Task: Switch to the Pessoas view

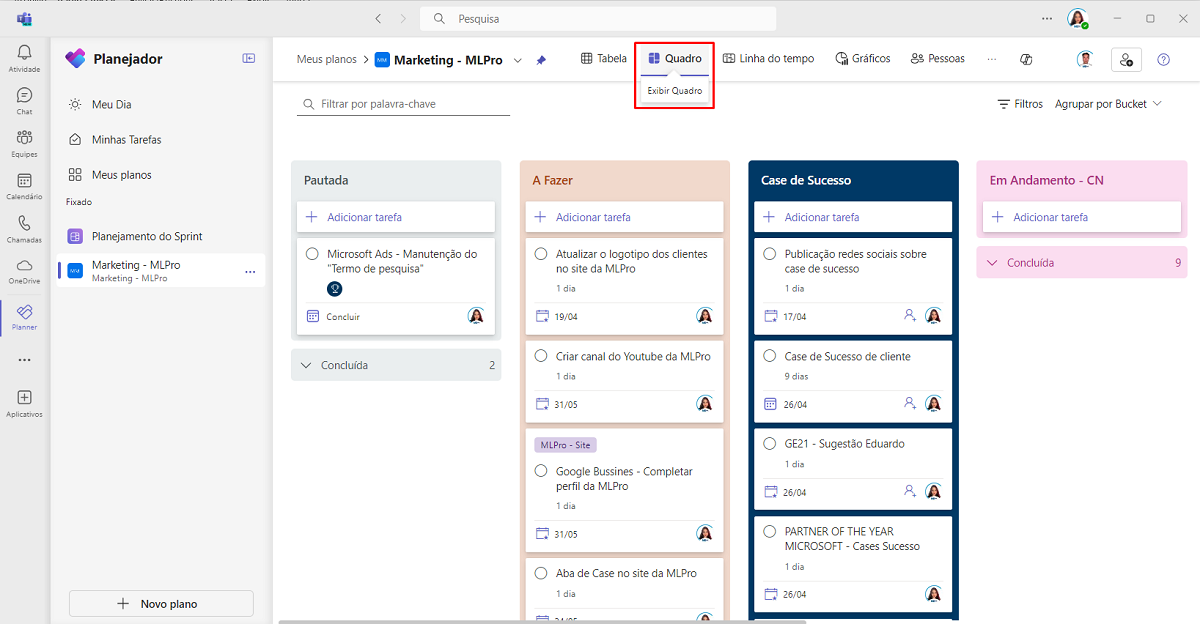Action: [x=938, y=59]
